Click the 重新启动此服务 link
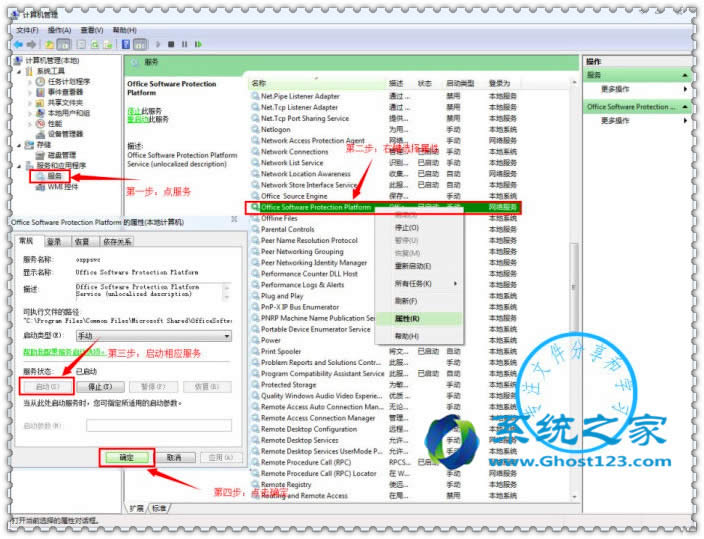The width and height of the screenshot is (704, 539). pos(148,119)
